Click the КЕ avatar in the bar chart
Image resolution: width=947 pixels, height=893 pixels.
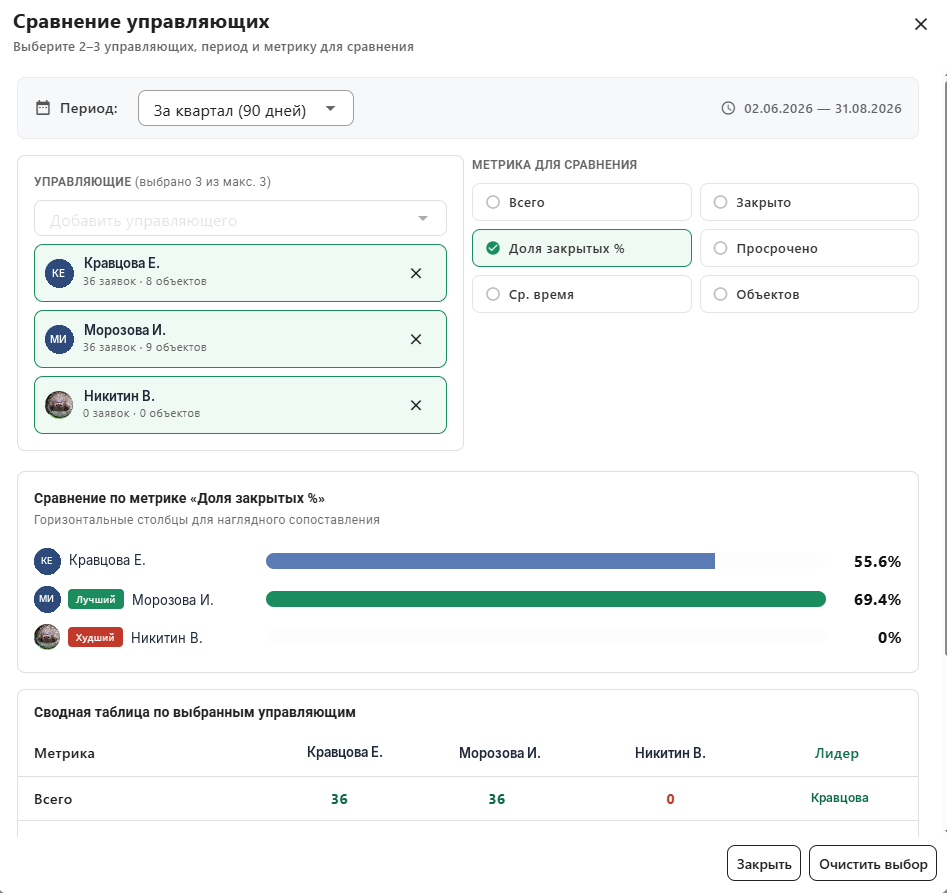point(47,561)
